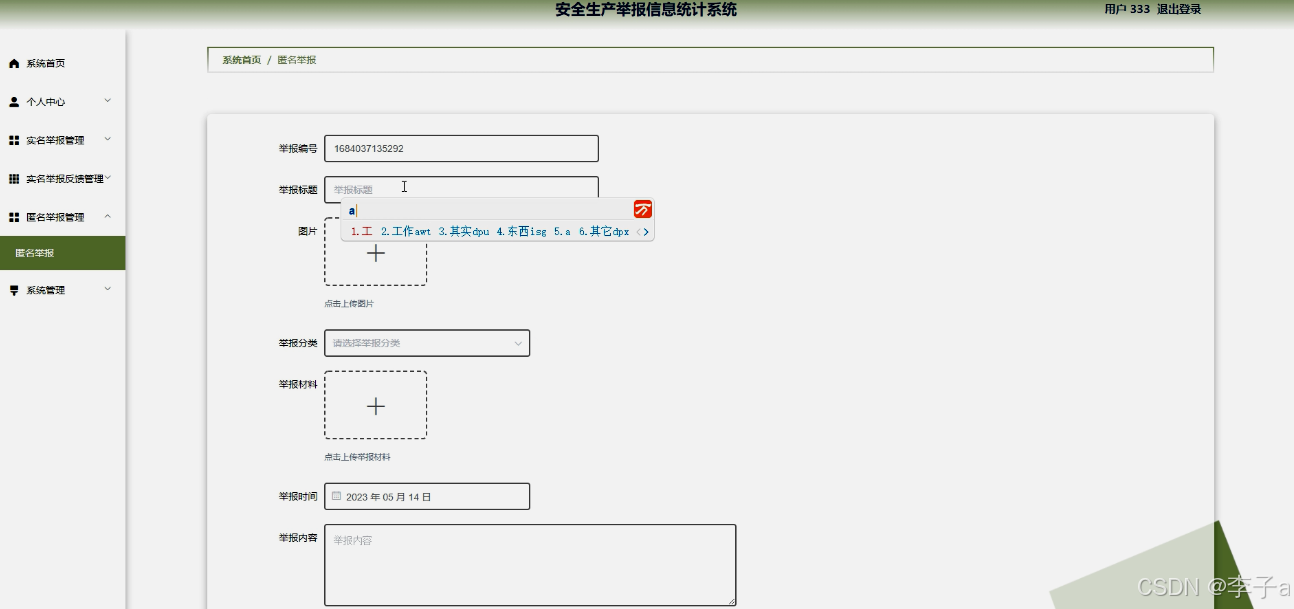Image resolution: width=1294 pixels, height=609 pixels.
Task: Click inside the 举报标题 input field
Action: (460, 187)
